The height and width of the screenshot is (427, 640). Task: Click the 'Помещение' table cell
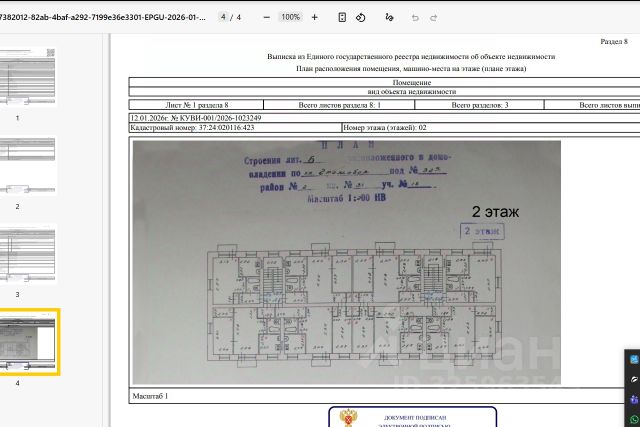pos(412,82)
